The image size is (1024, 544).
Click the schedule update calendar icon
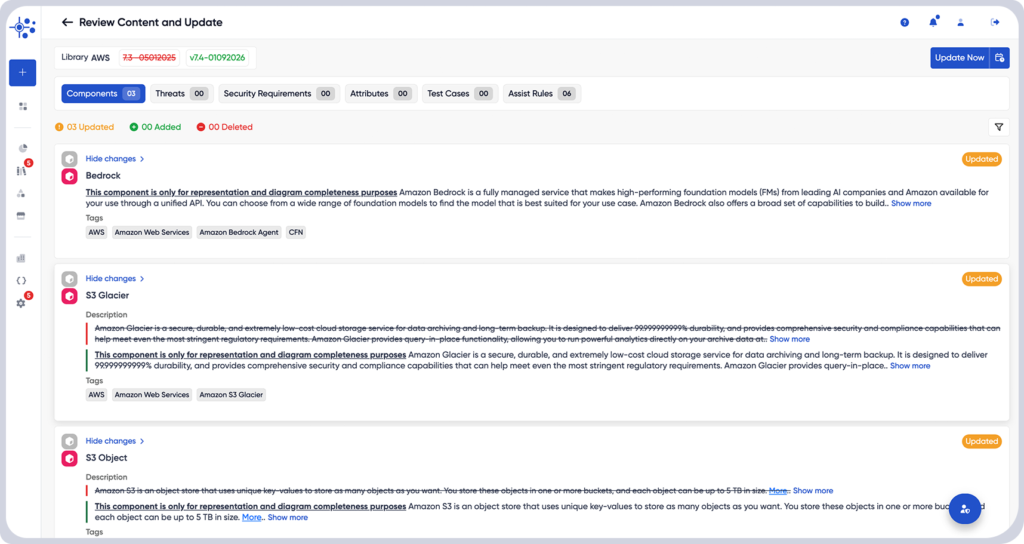click(999, 58)
